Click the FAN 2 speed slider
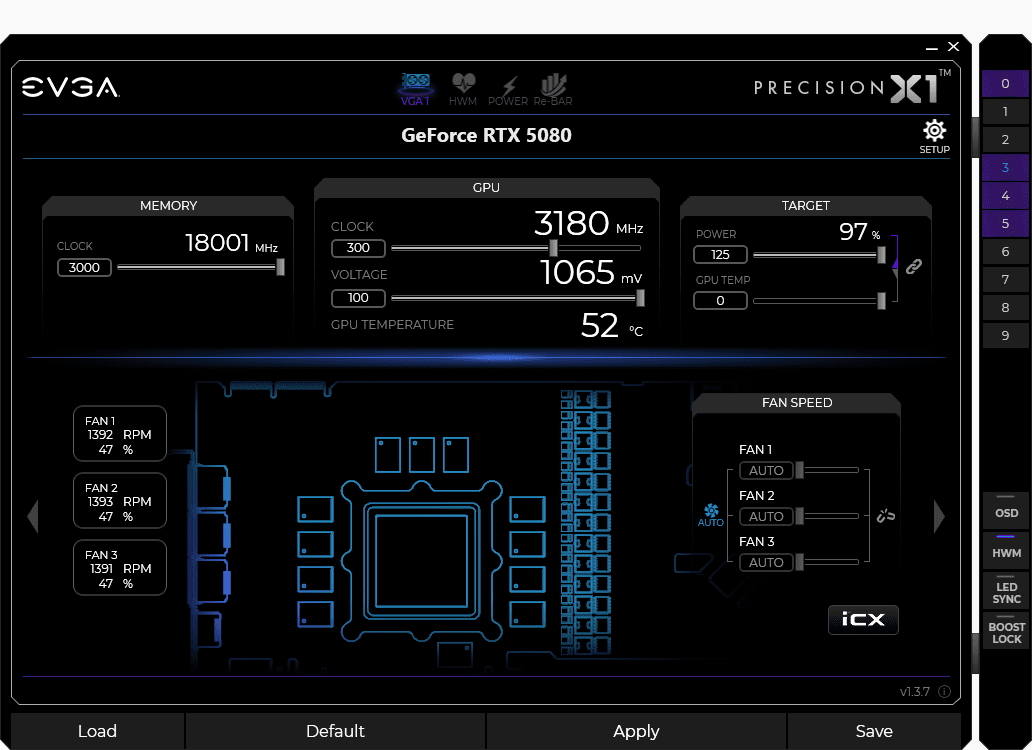Image resolution: width=1032 pixels, height=750 pixels. coord(827,516)
